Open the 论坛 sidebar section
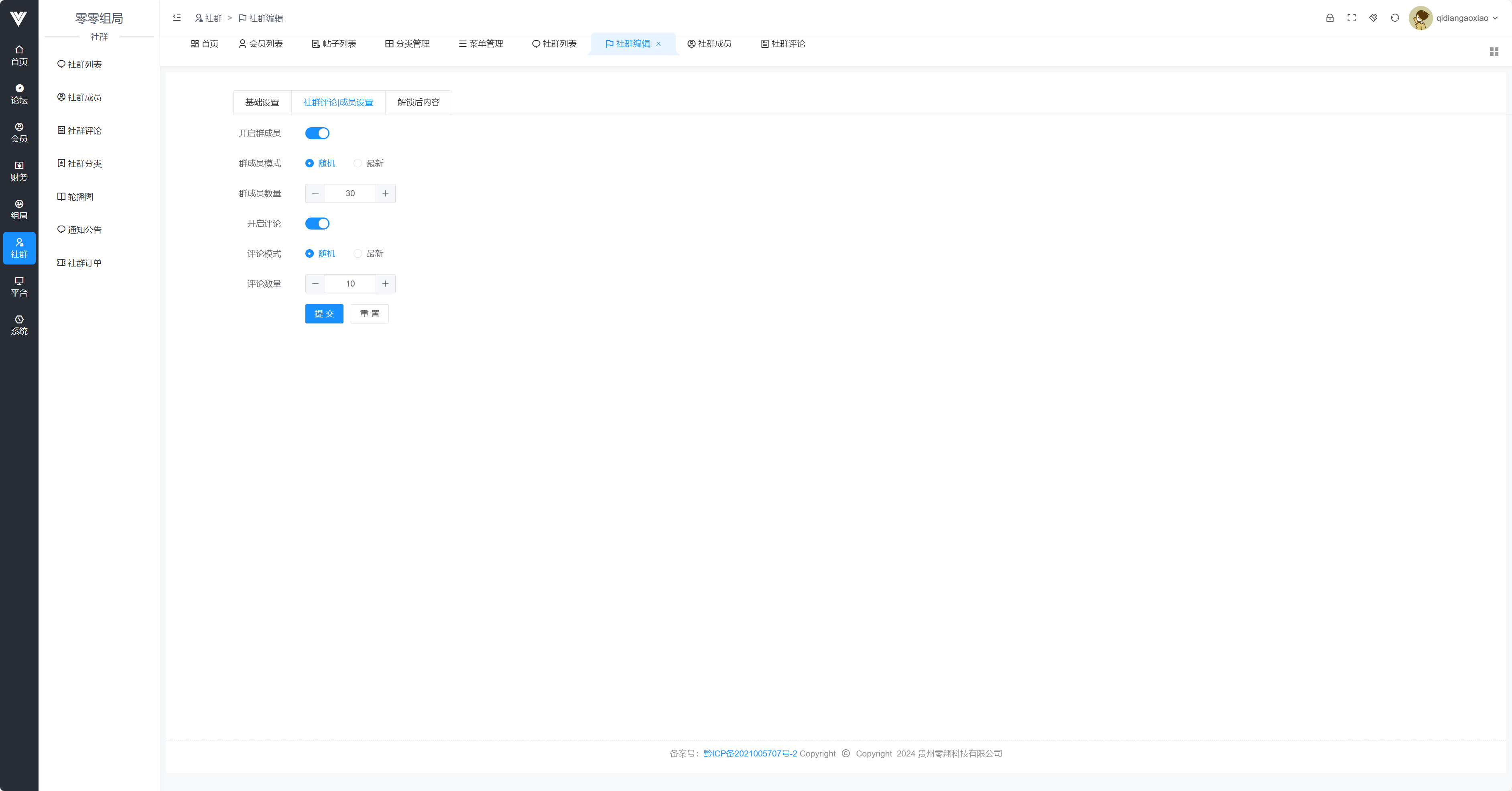Viewport: 1512px width, 791px height. tap(19, 94)
